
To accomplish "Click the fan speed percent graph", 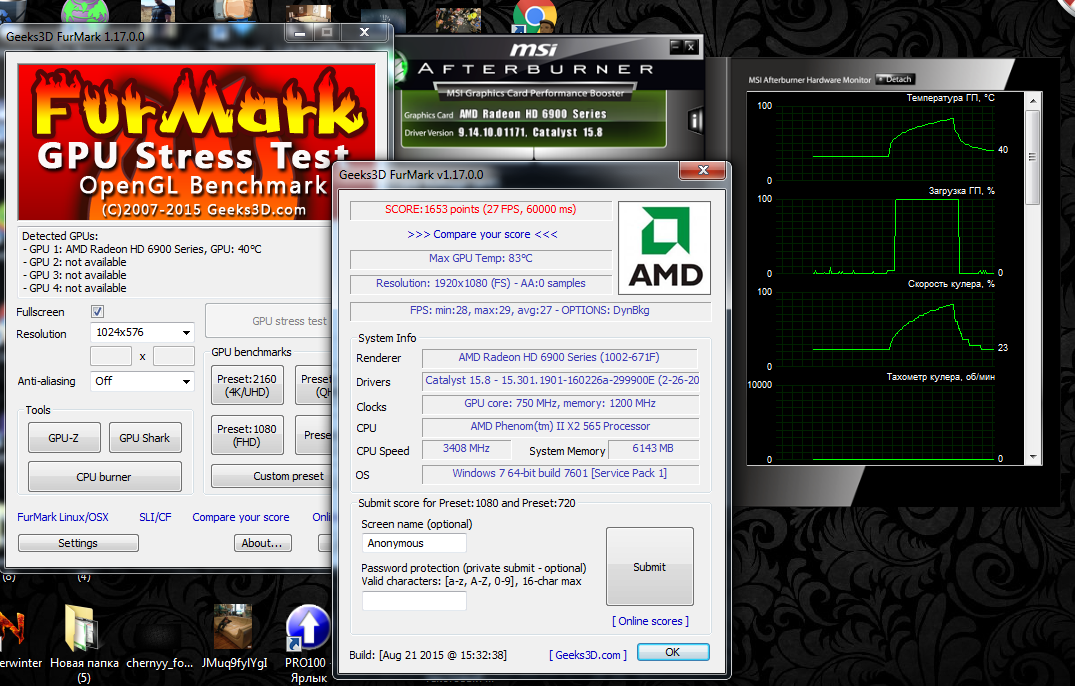I will pos(885,329).
